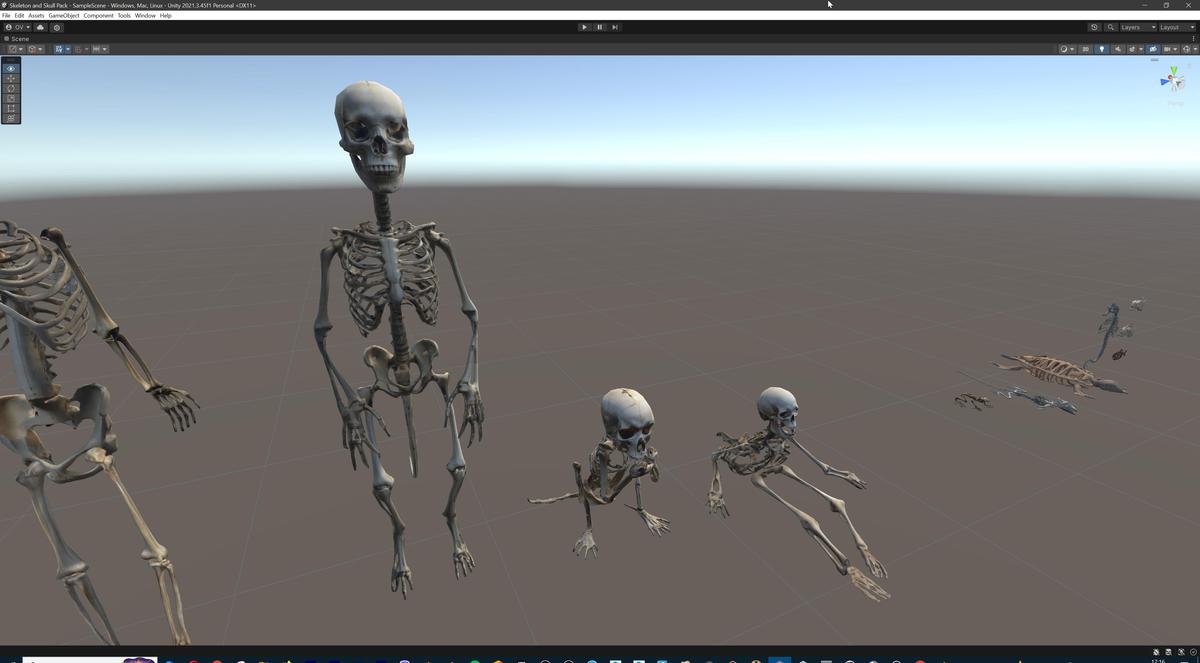Select the Rect Transform tool
The image size is (1200, 663).
[x=10, y=108]
